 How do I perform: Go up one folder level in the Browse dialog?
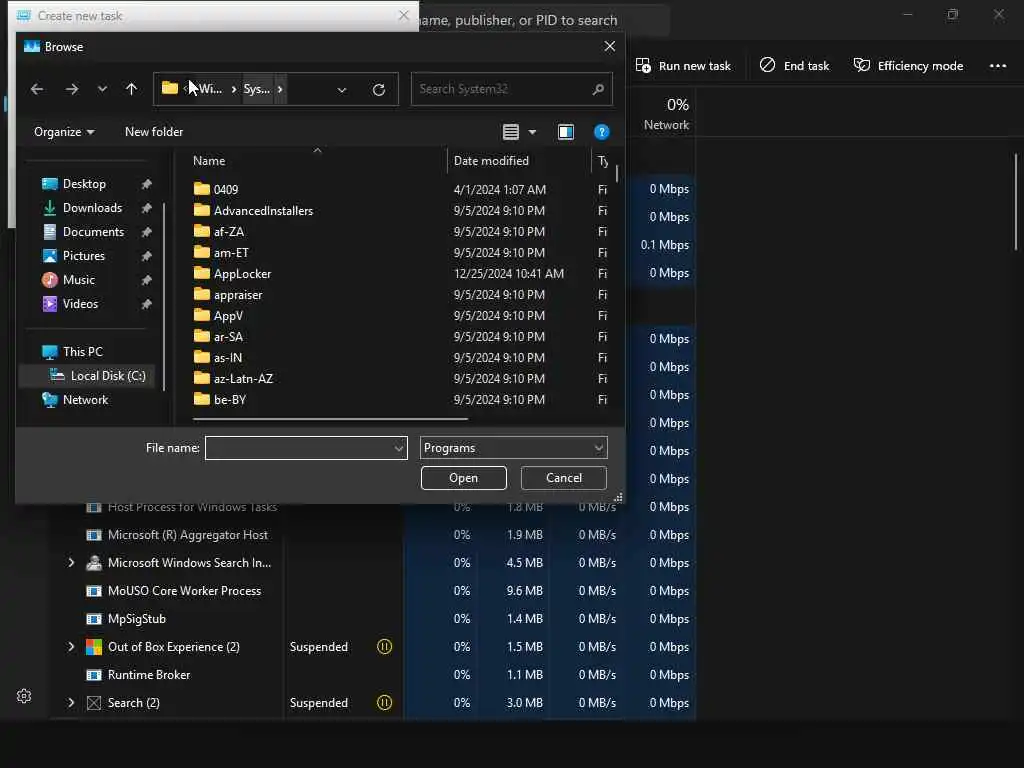(x=131, y=89)
